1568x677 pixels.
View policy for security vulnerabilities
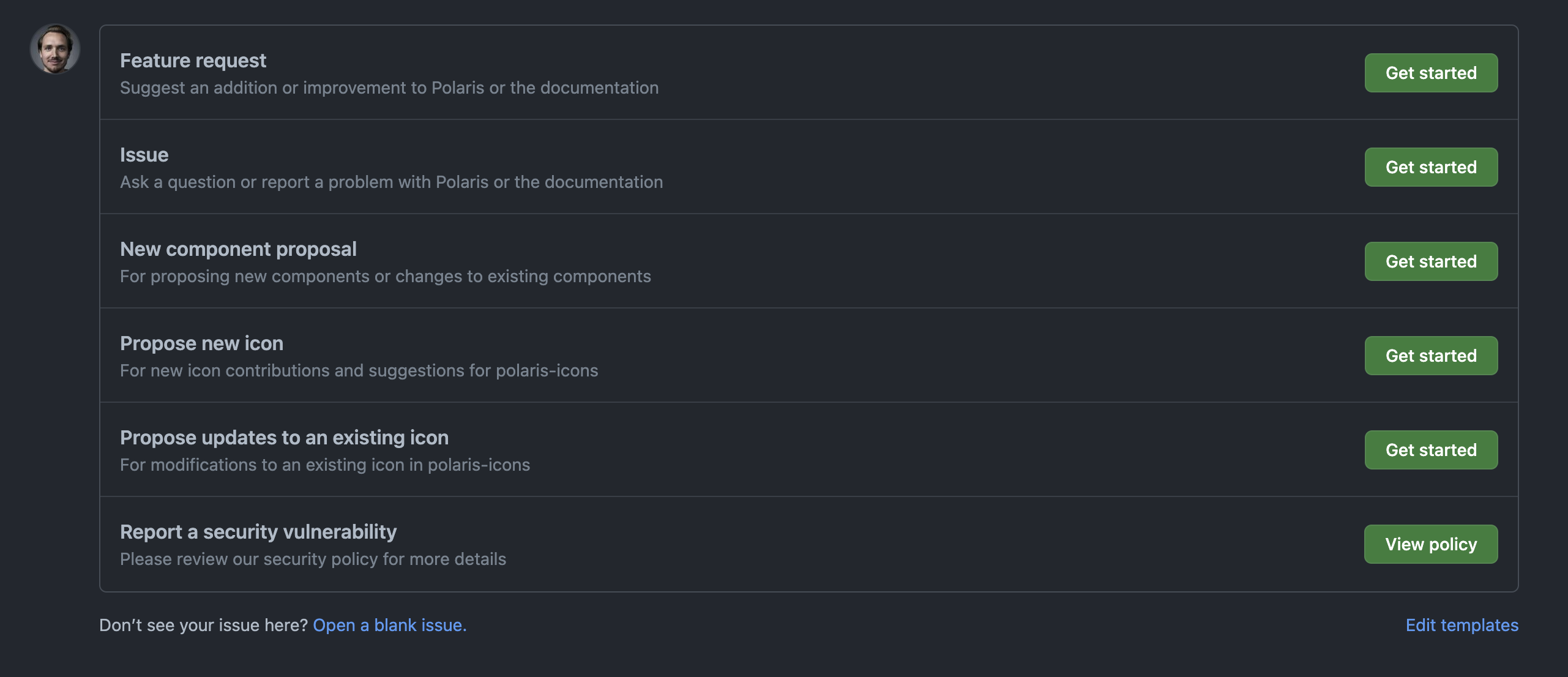pyautogui.click(x=1430, y=544)
